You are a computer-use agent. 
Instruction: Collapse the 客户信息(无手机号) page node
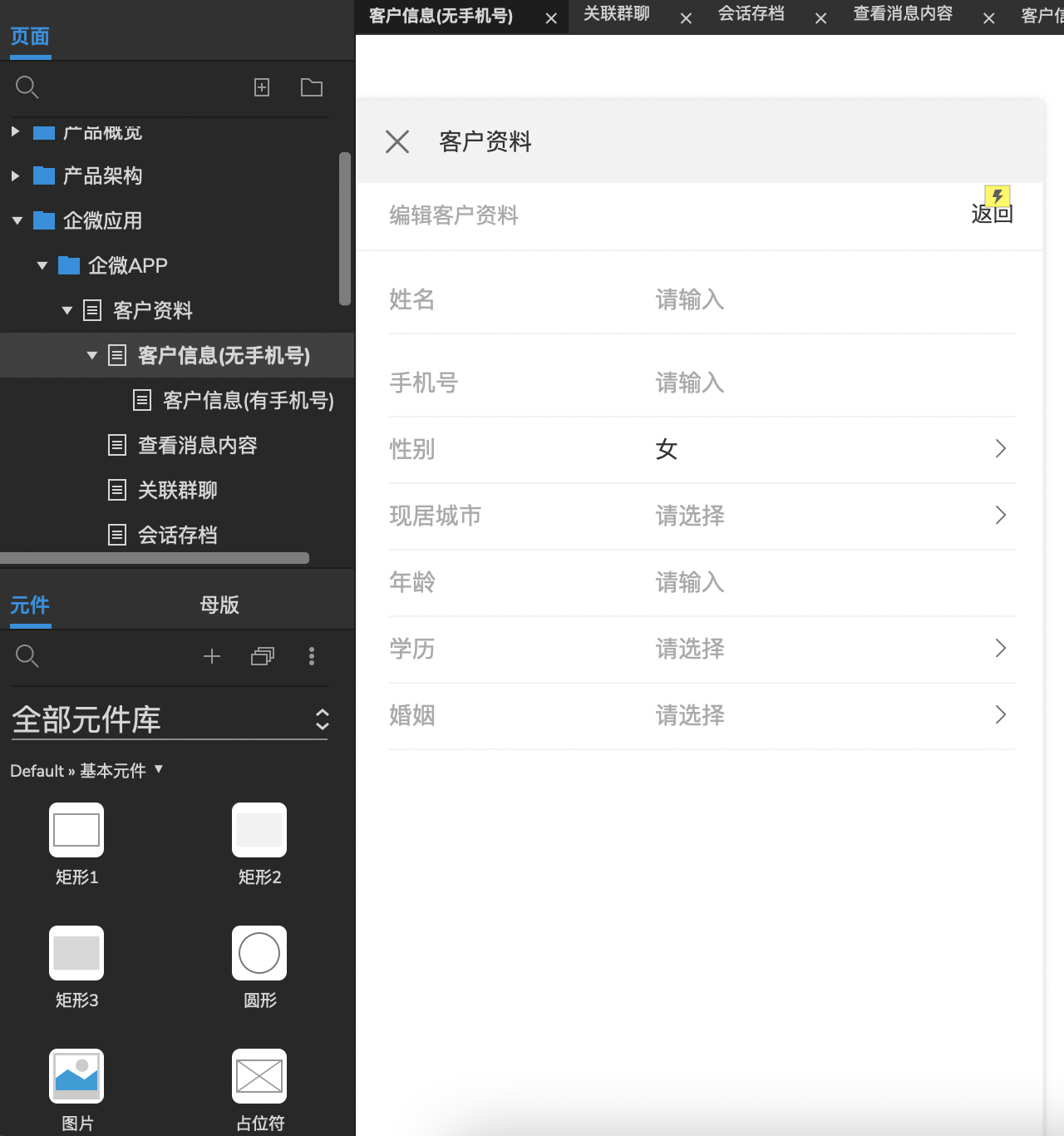click(91, 355)
